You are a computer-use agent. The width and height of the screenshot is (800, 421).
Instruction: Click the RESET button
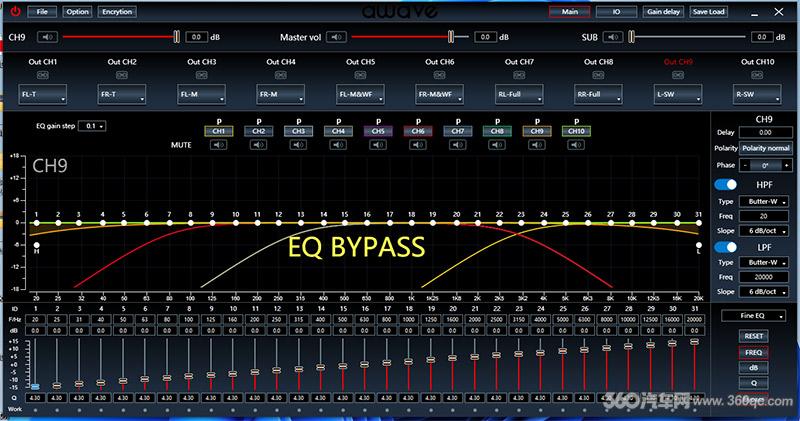pyautogui.click(x=754, y=336)
